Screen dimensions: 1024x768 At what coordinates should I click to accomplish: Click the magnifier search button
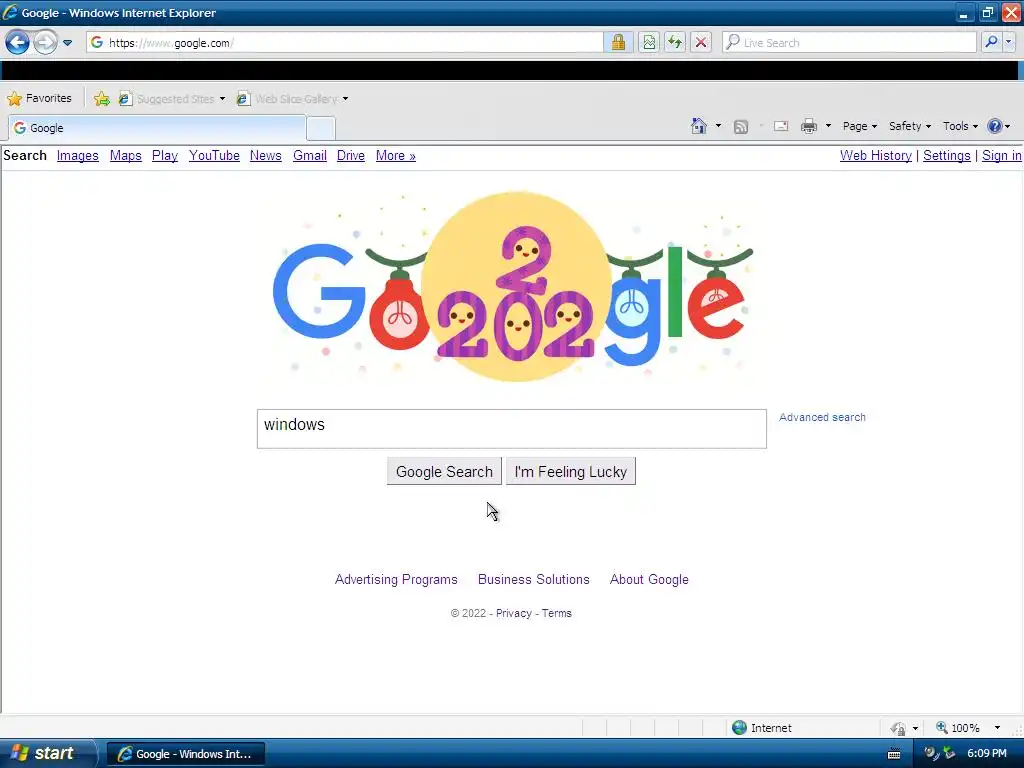pyautogui.click(x=991, y=42)
